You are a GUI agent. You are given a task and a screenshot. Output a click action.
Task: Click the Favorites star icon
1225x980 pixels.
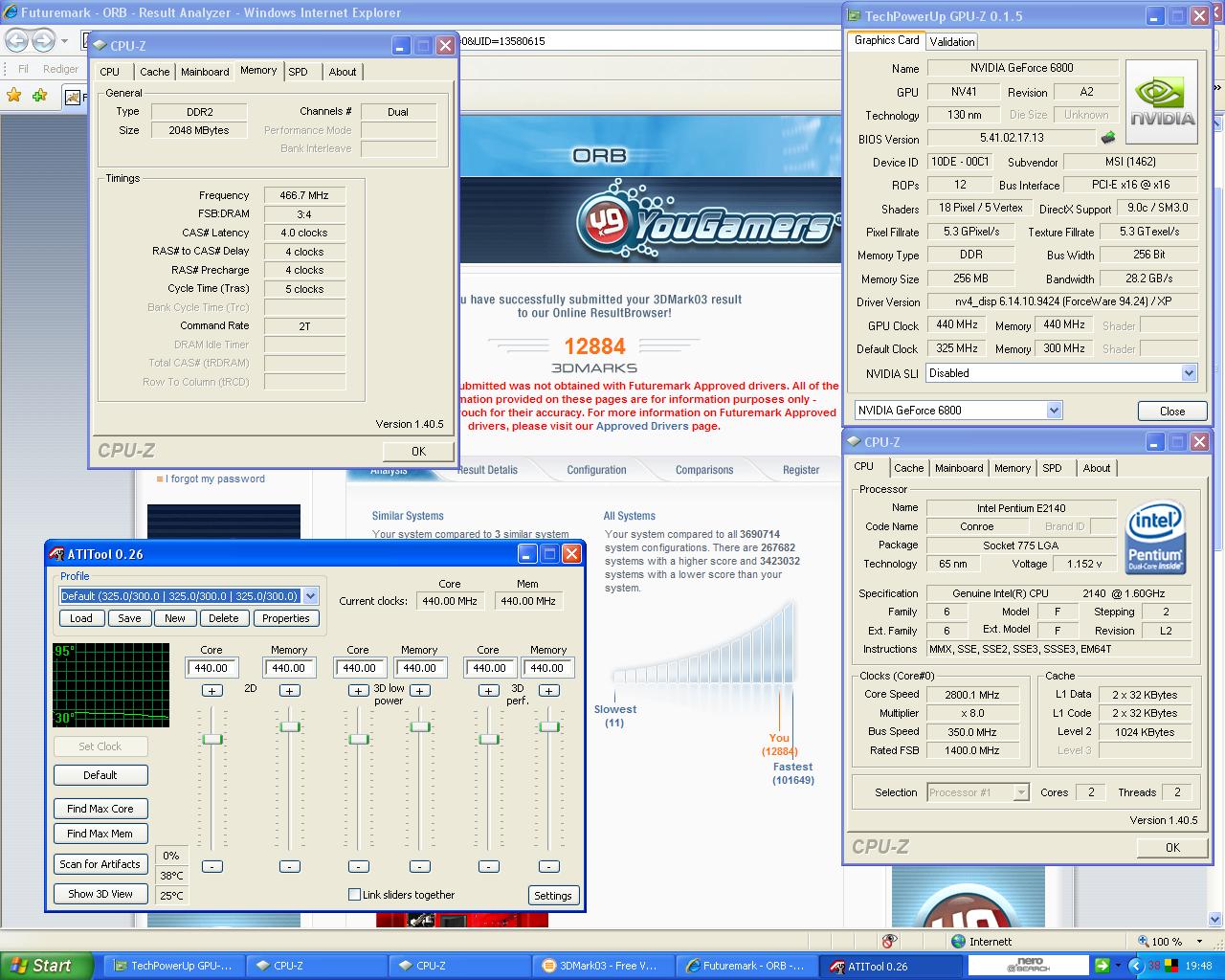[14, 95]
